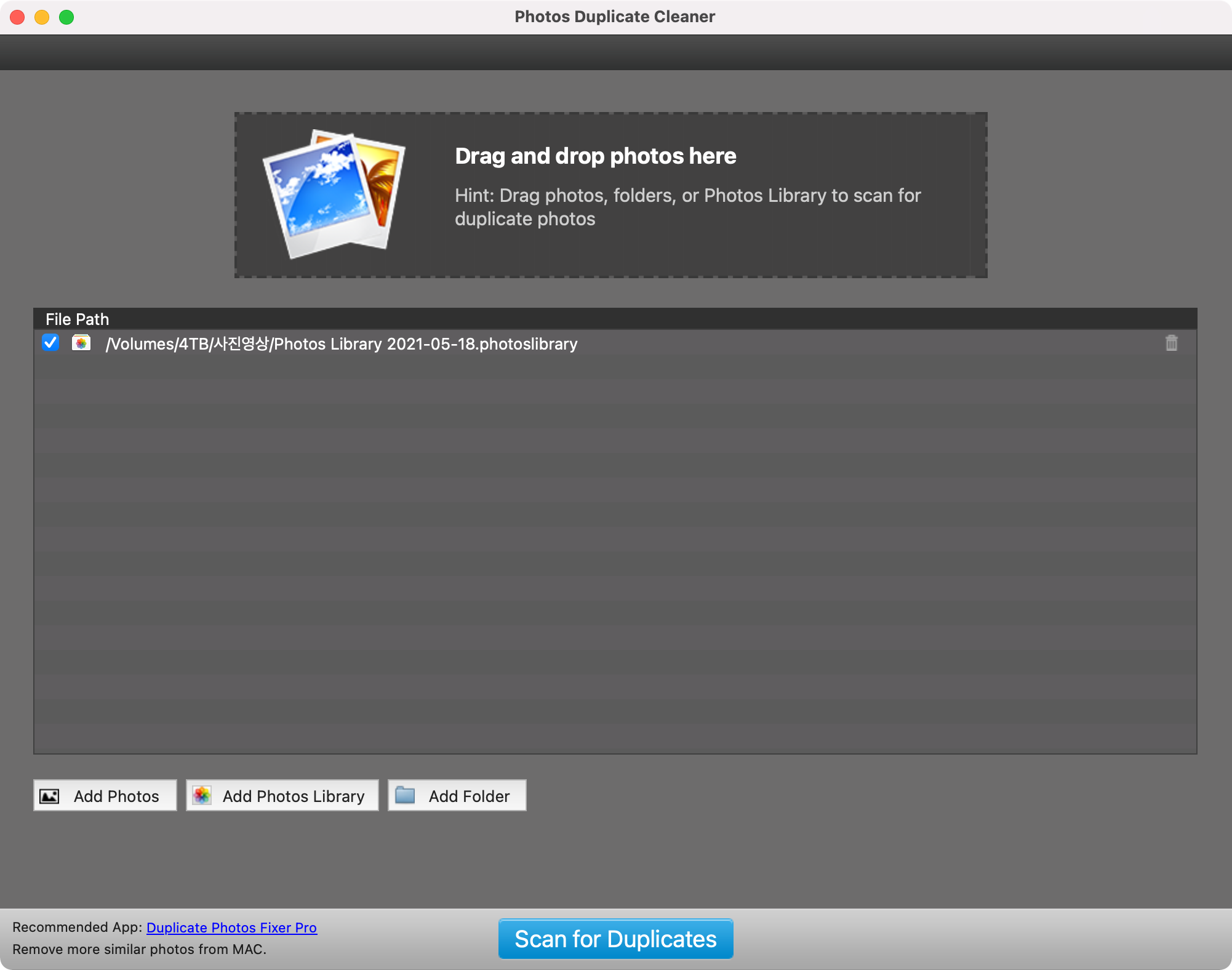Click the Drag and drop photos here heading
This screenshot has width=1232, height=970.
click(x=595, y=156)
